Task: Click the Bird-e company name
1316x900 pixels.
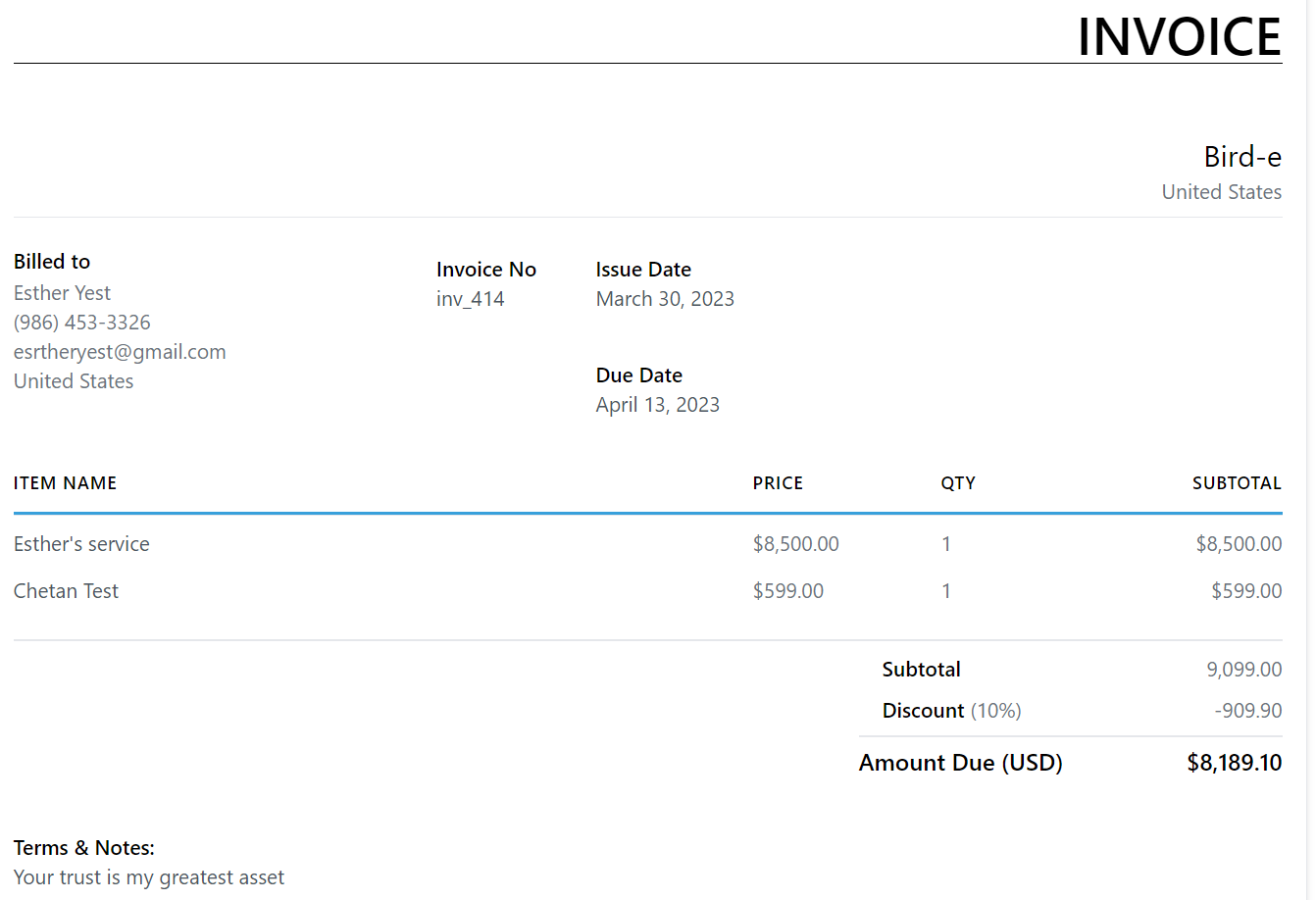Action: pos(1242,157)
